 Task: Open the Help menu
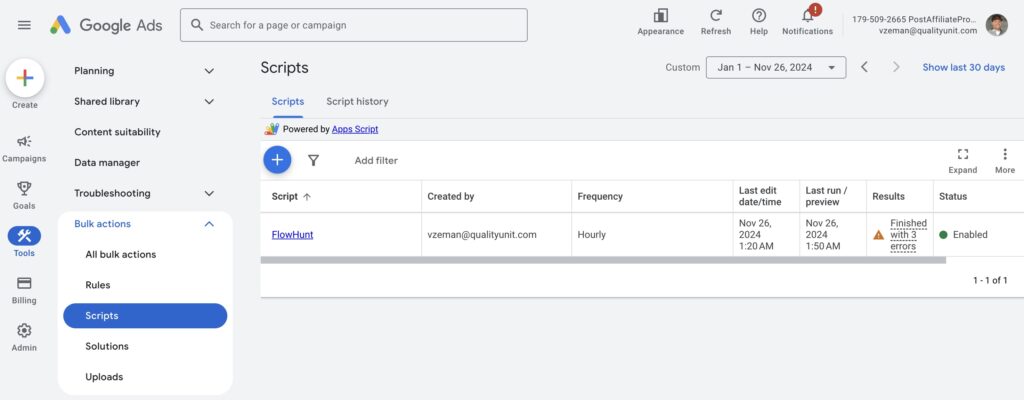click(x=758, y=22)
